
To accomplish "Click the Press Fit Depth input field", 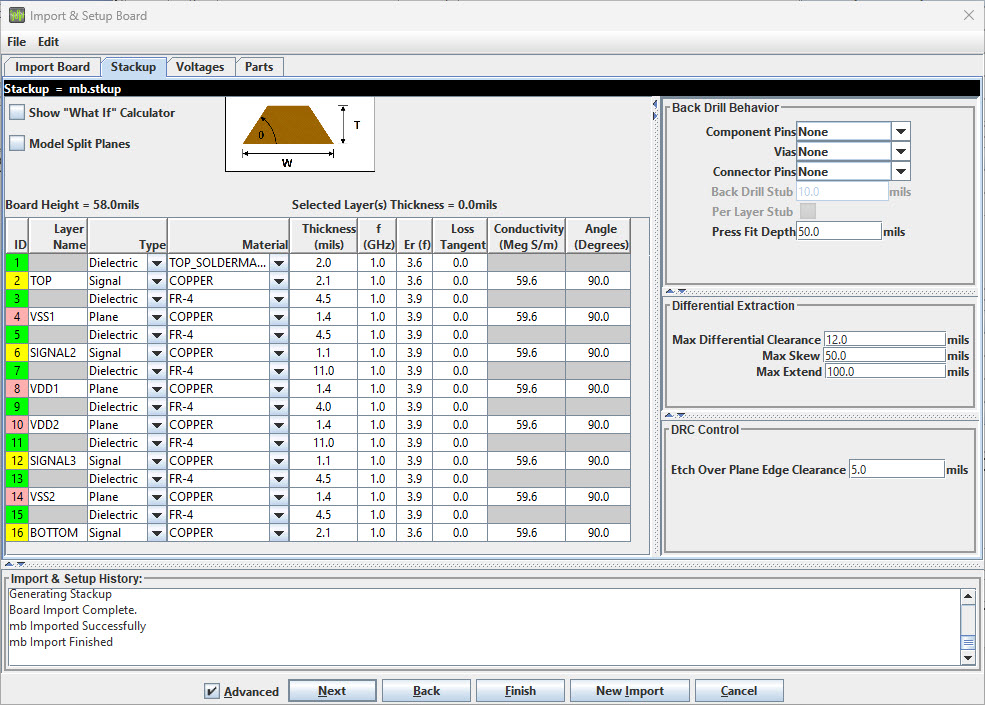I will tap(838, 231).
